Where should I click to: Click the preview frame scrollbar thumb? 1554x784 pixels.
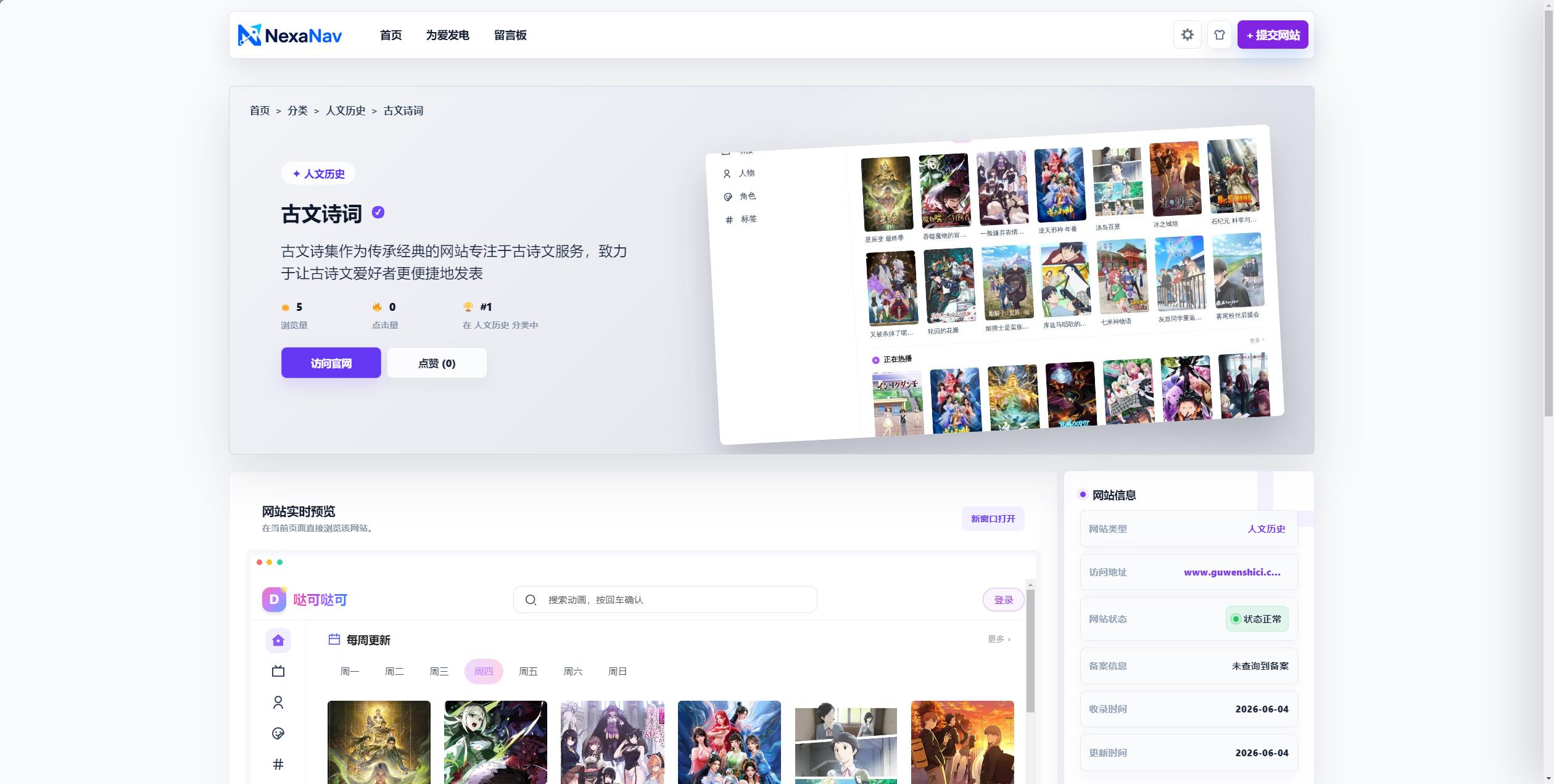pos(1030,651)
